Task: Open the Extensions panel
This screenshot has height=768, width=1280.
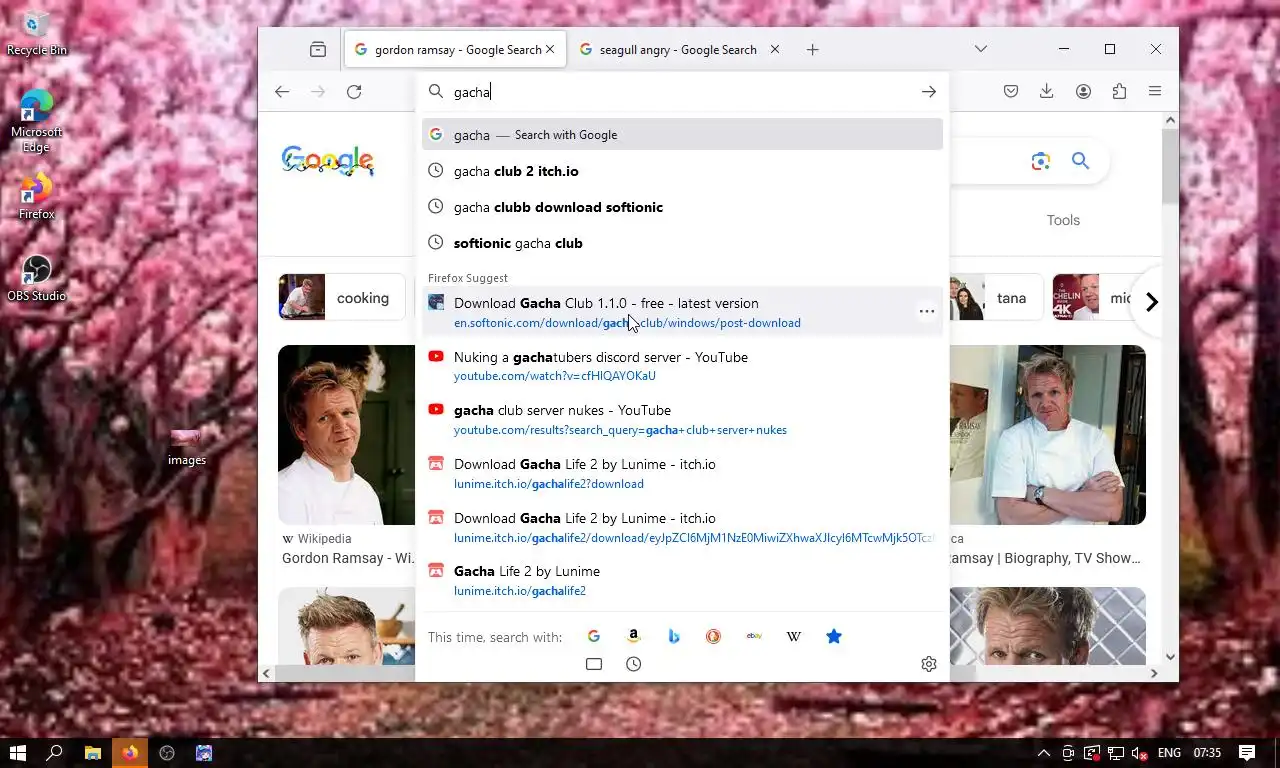Action: point(1119,92)
